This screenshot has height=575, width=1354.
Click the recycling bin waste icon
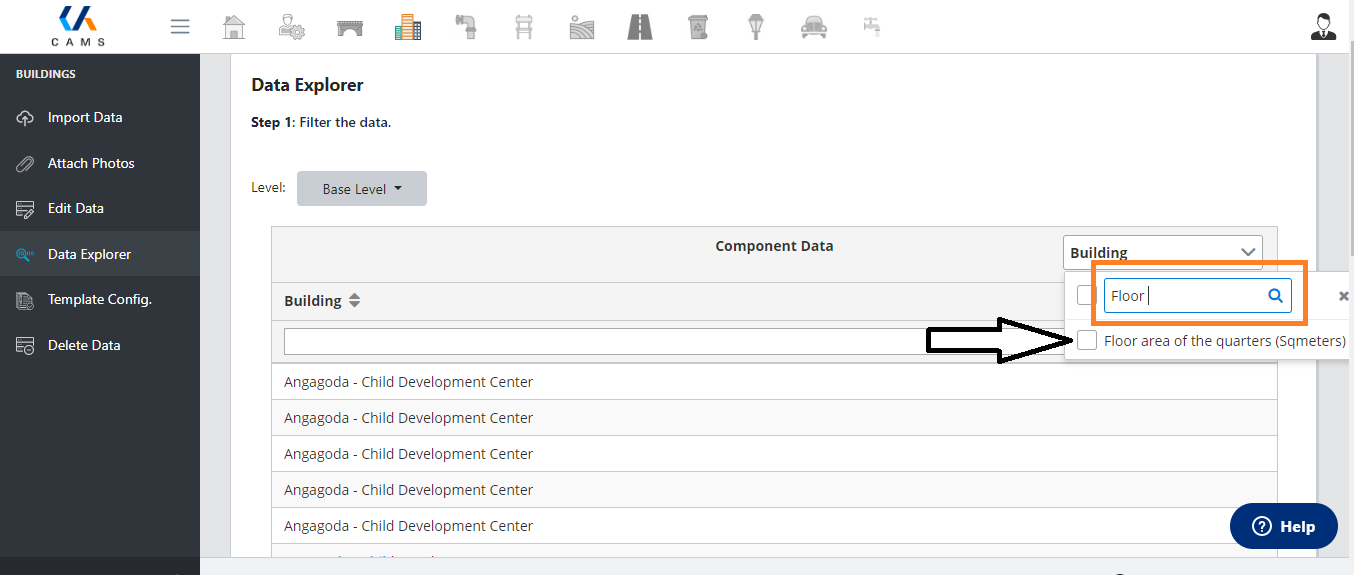pyautogui.click(x=698, y=27)
